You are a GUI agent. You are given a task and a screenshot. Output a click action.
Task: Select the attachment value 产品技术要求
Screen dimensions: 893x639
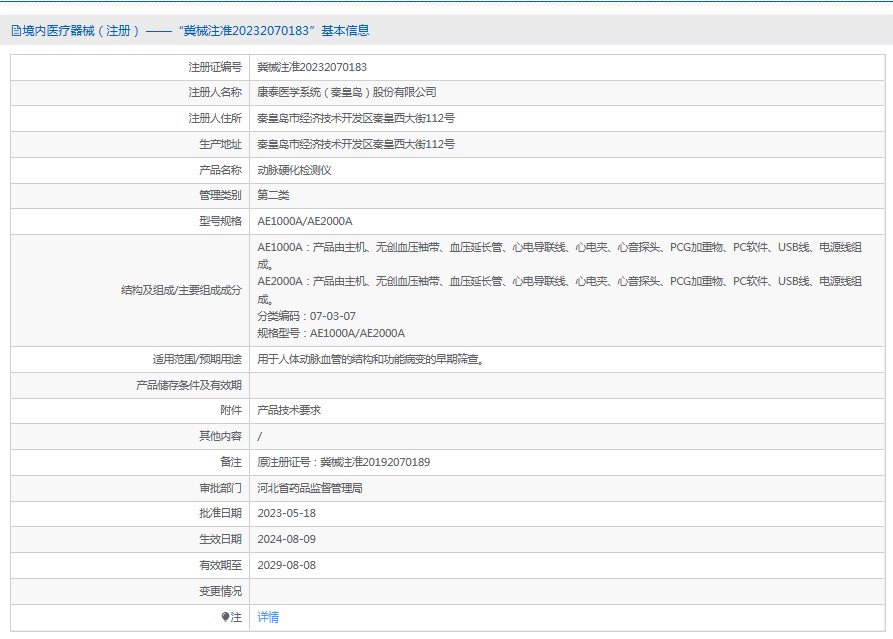[x=289, y=410]
